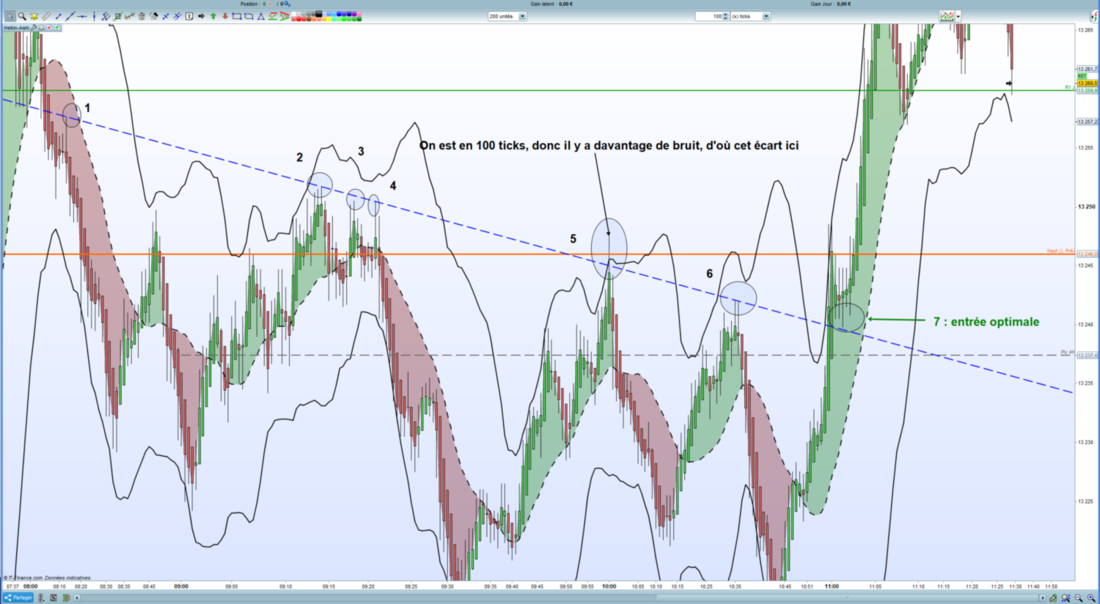Click zoom out magnifier at bottom right
This screenshot has height=604, width=1100.
click(x=1079, y=598)
